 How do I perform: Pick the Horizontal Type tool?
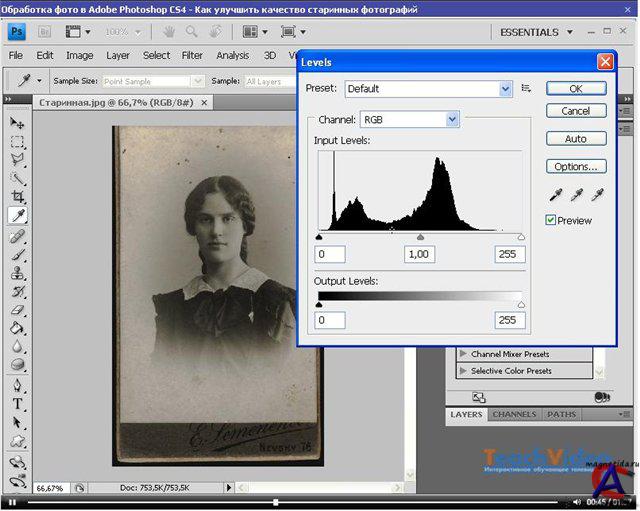click(x=17, y=404)
